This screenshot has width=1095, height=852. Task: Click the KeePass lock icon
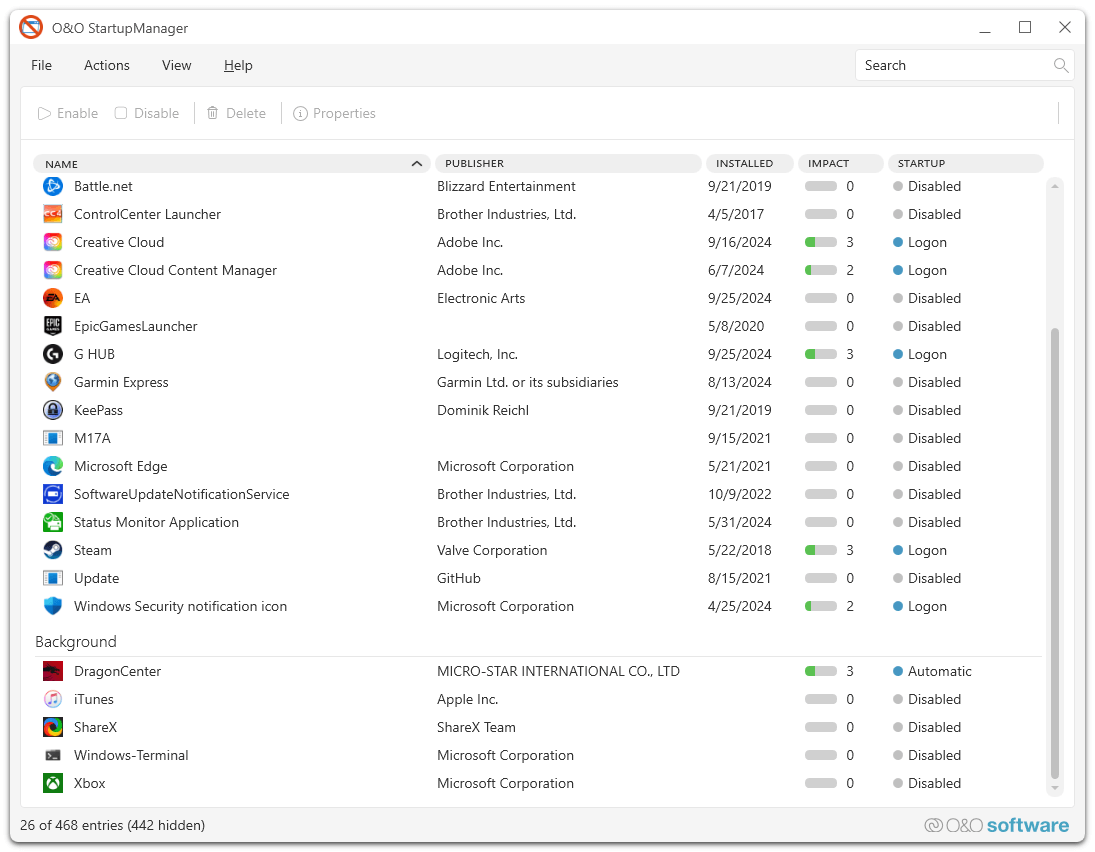pyautogui.click(x=53, y=410)
